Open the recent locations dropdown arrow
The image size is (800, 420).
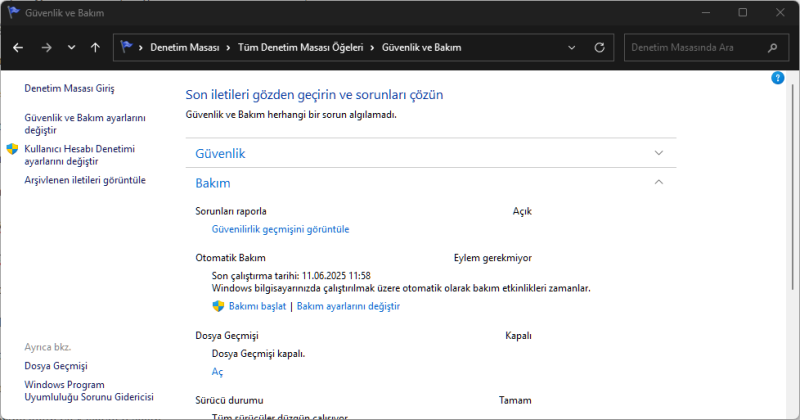point(71,47)
